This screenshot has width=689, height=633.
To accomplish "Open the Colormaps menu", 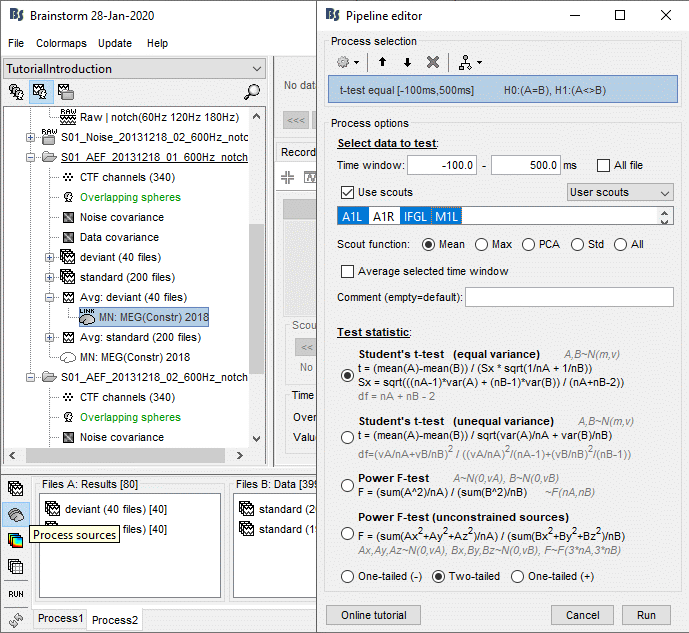I will [61, 44].
